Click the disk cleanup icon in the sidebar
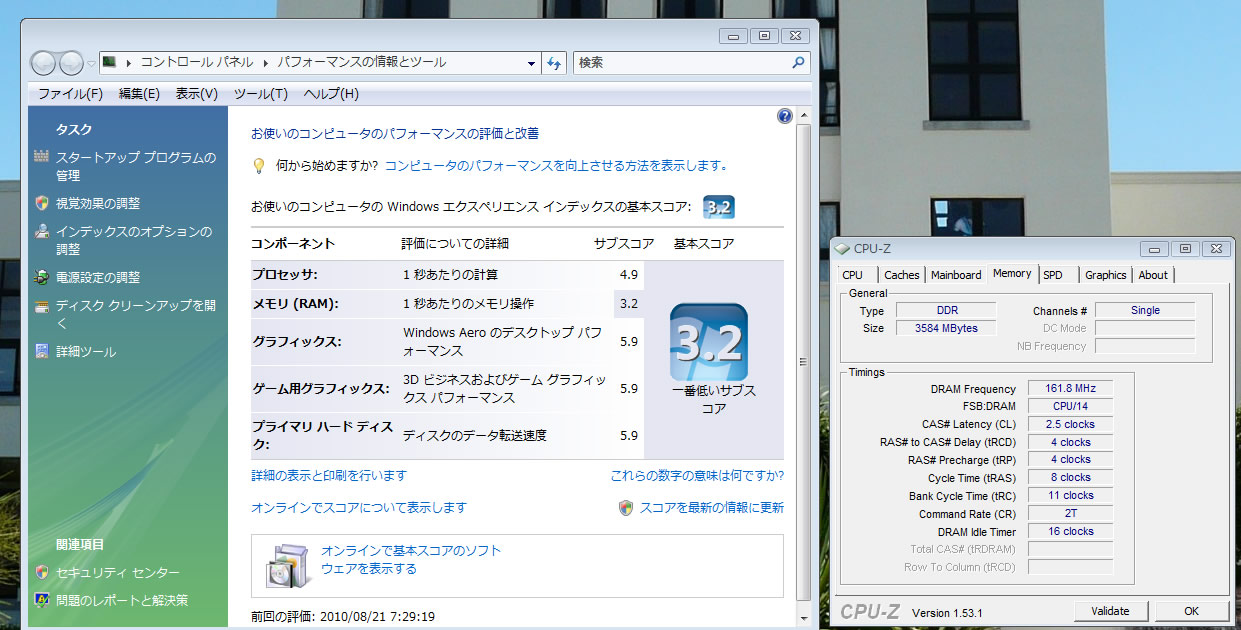 pyautogui.click(x=41, y=306)
